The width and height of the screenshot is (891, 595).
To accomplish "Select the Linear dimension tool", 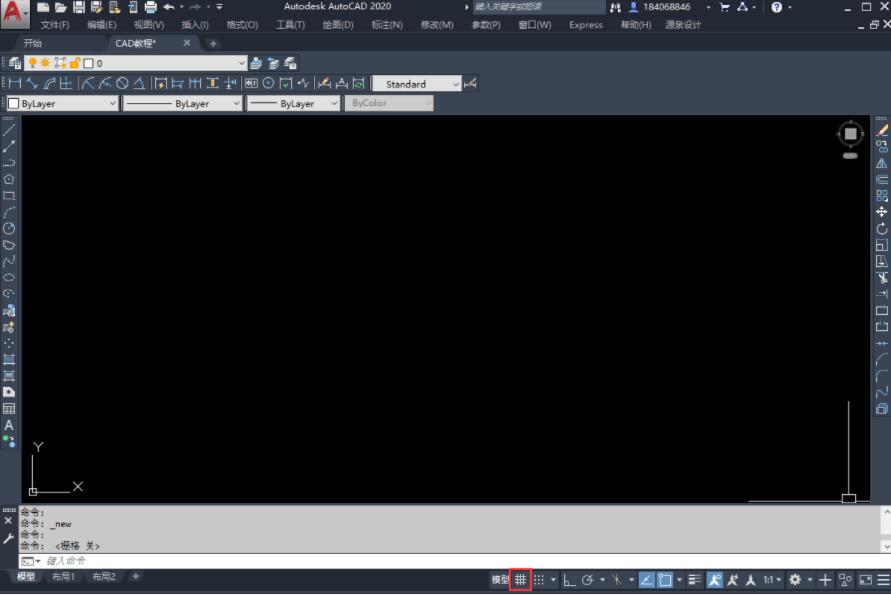I will pyautogui.click(x=14, y=84).
